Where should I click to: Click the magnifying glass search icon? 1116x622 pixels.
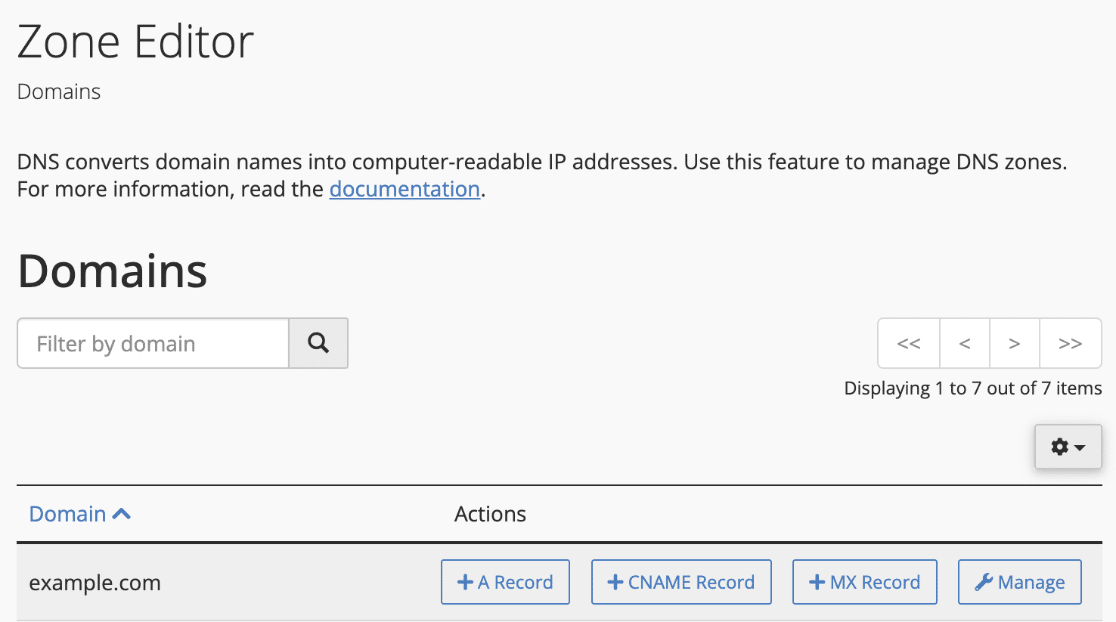point(318,343)
